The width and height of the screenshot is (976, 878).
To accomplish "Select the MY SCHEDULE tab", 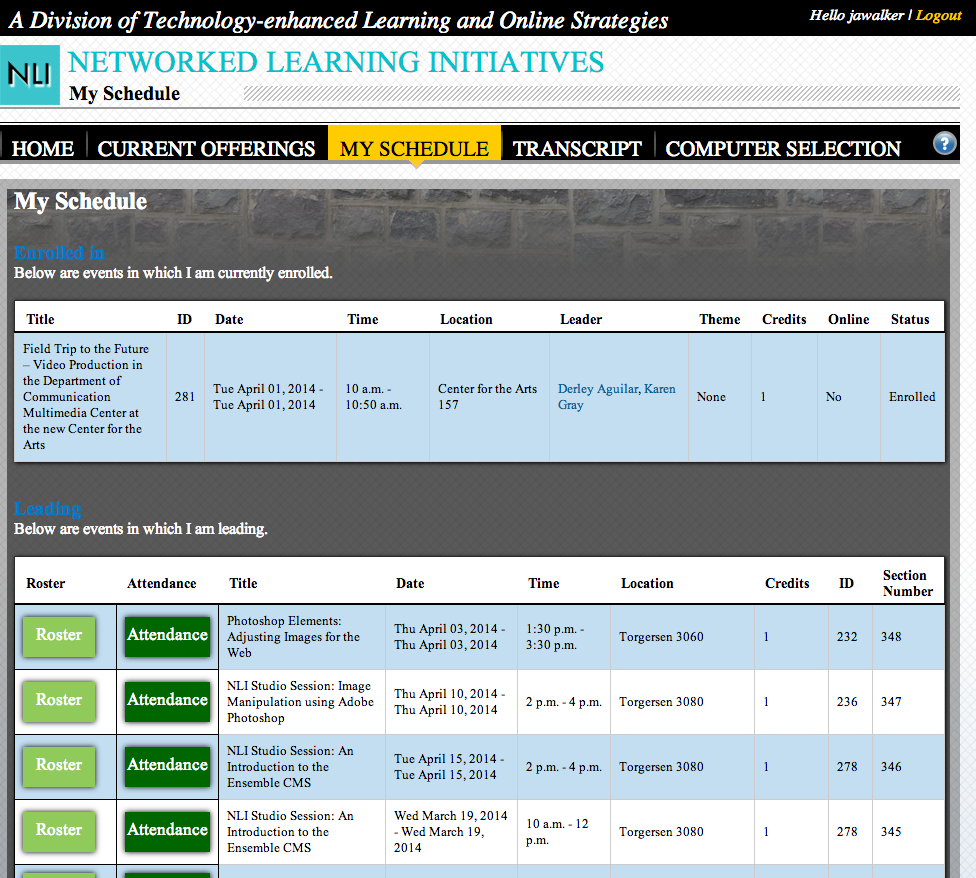I will 414,149.
